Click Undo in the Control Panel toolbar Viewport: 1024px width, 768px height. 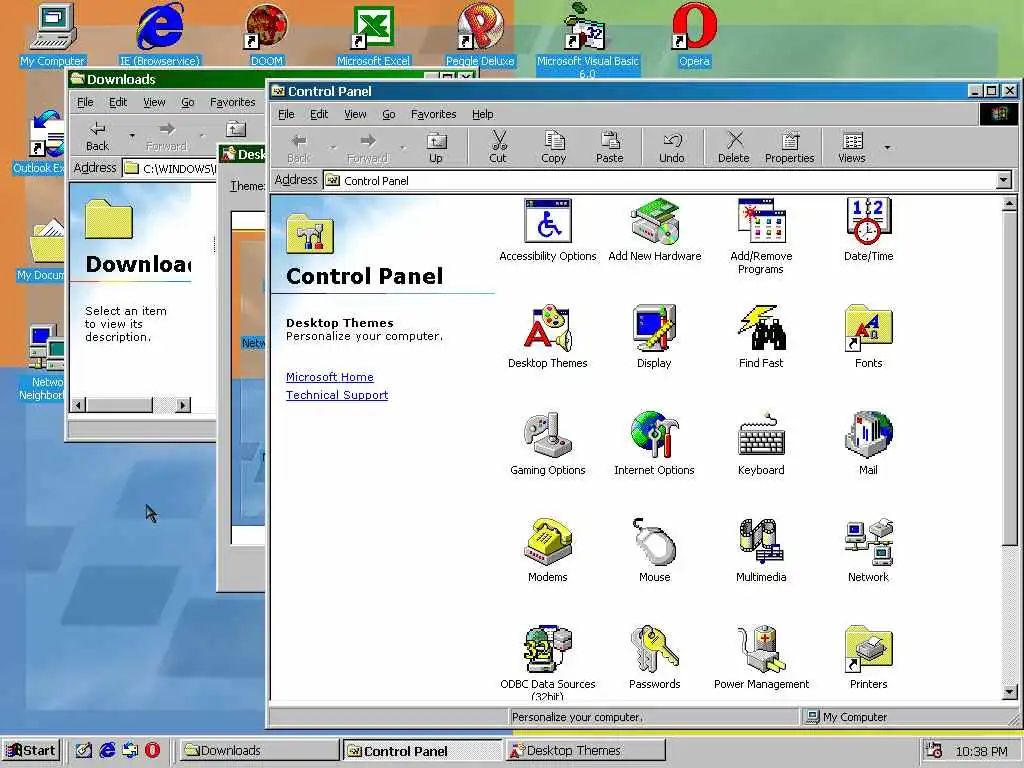(671, 148)
